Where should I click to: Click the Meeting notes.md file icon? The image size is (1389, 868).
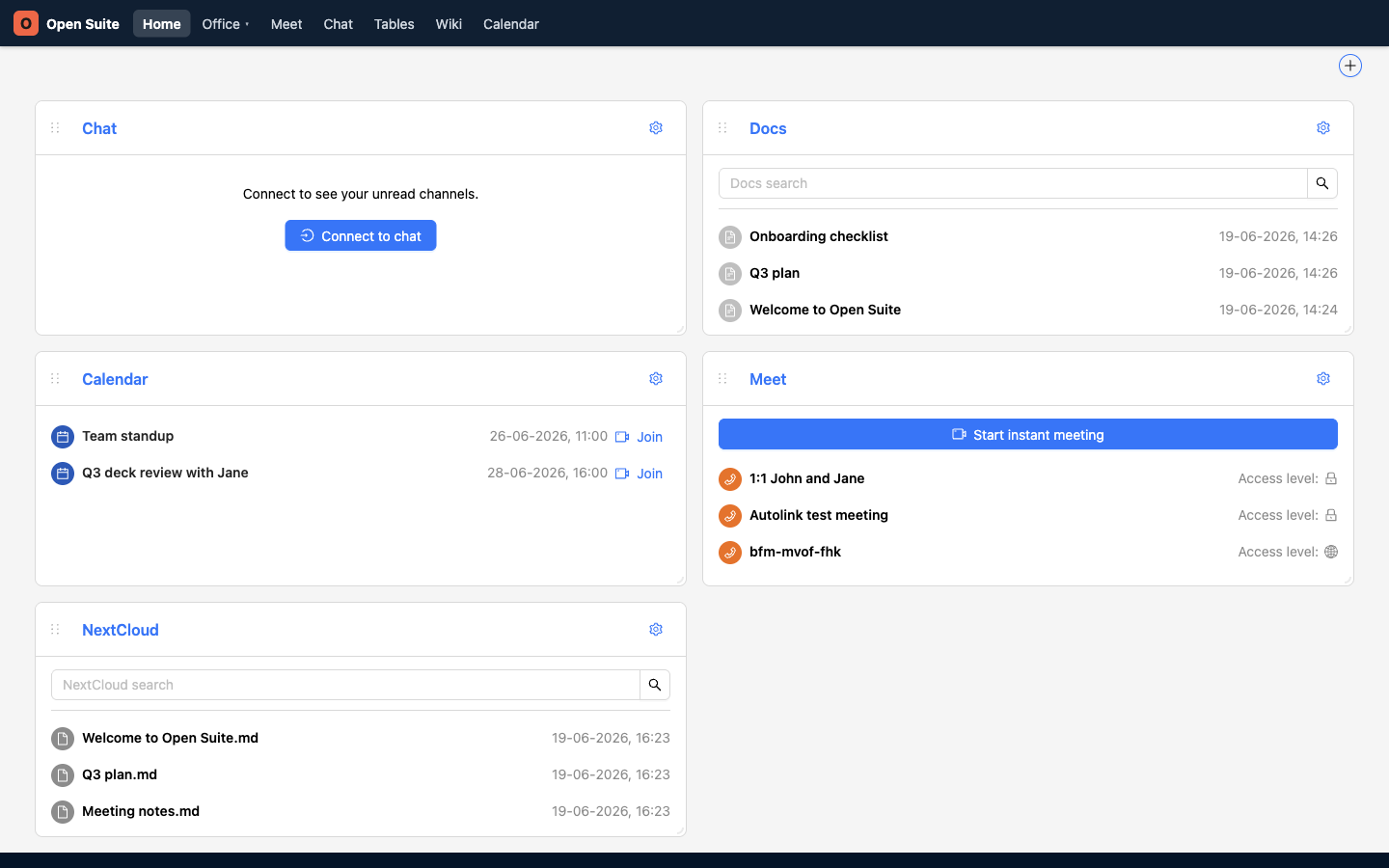[x=63, y=812]
